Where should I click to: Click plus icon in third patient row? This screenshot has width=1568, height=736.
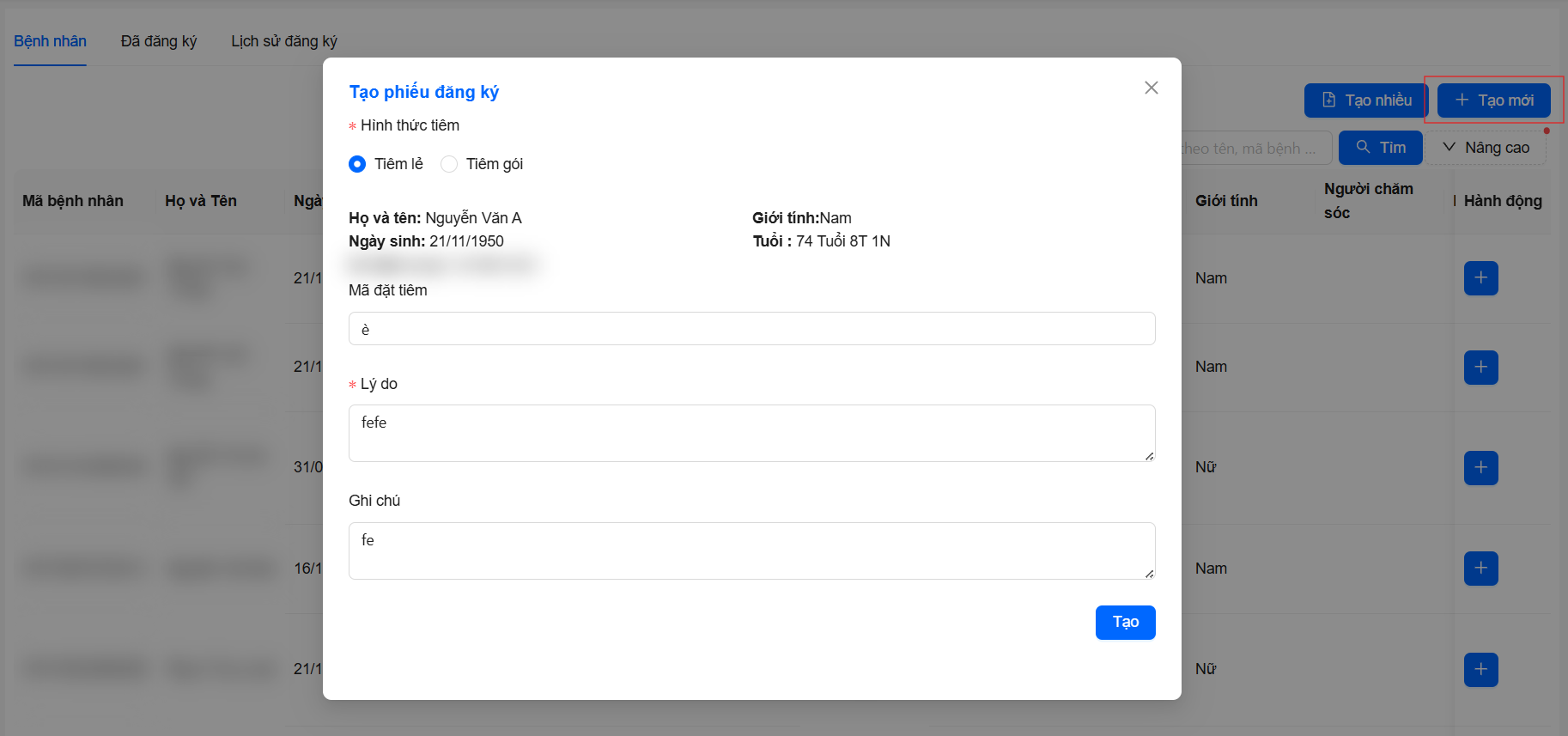1480,468
